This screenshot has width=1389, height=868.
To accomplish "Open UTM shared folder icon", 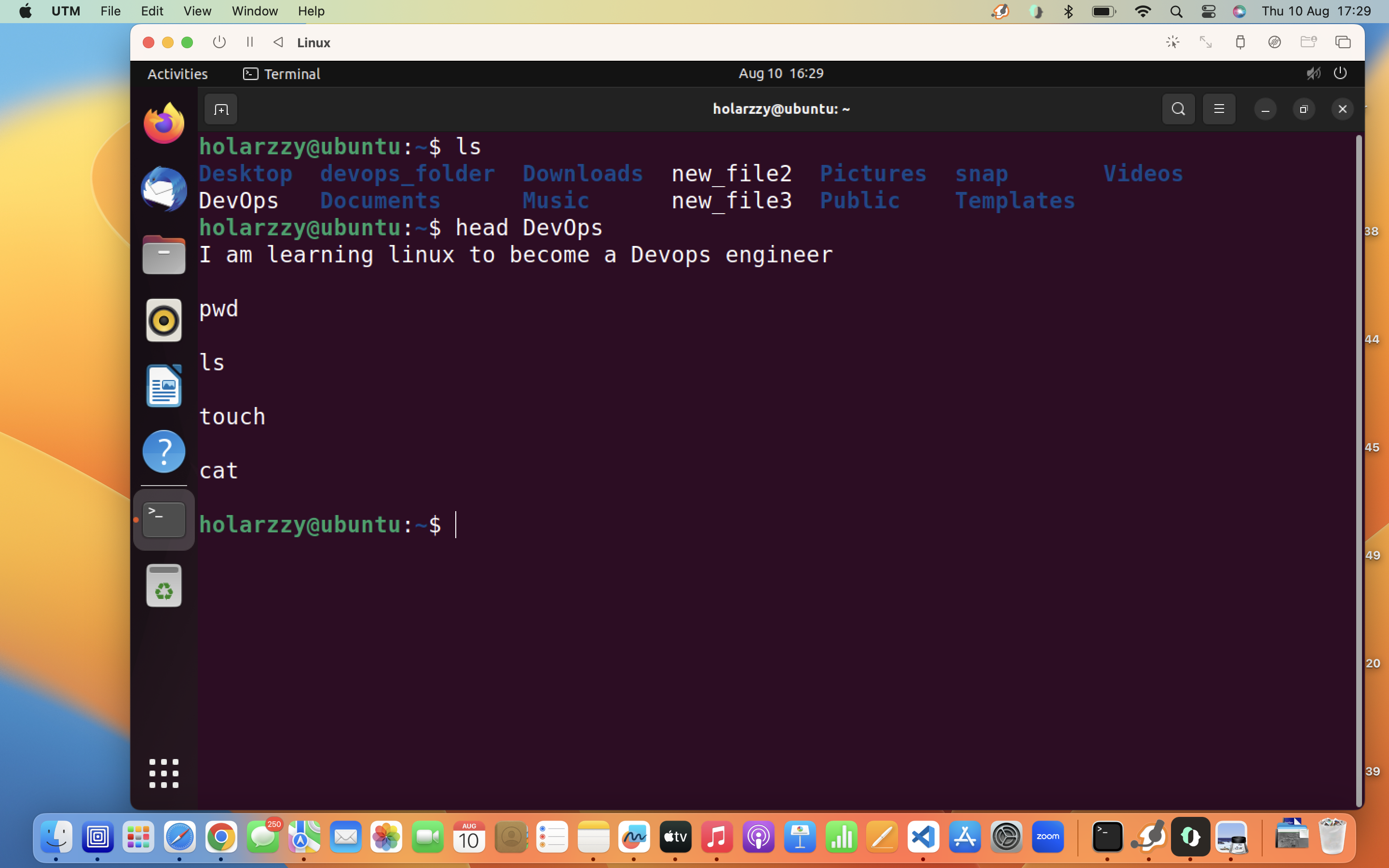I will [1308, 42].
